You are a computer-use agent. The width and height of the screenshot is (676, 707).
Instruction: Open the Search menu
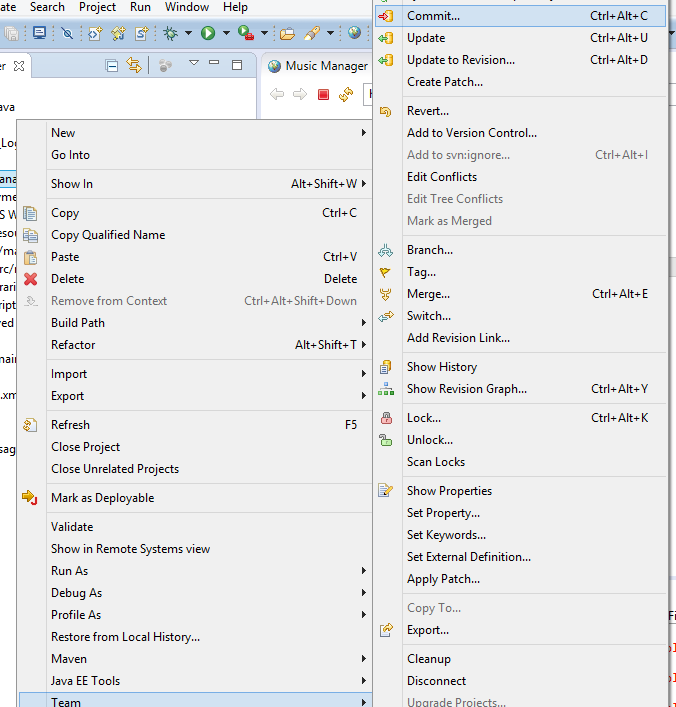(x=47, y=7)
